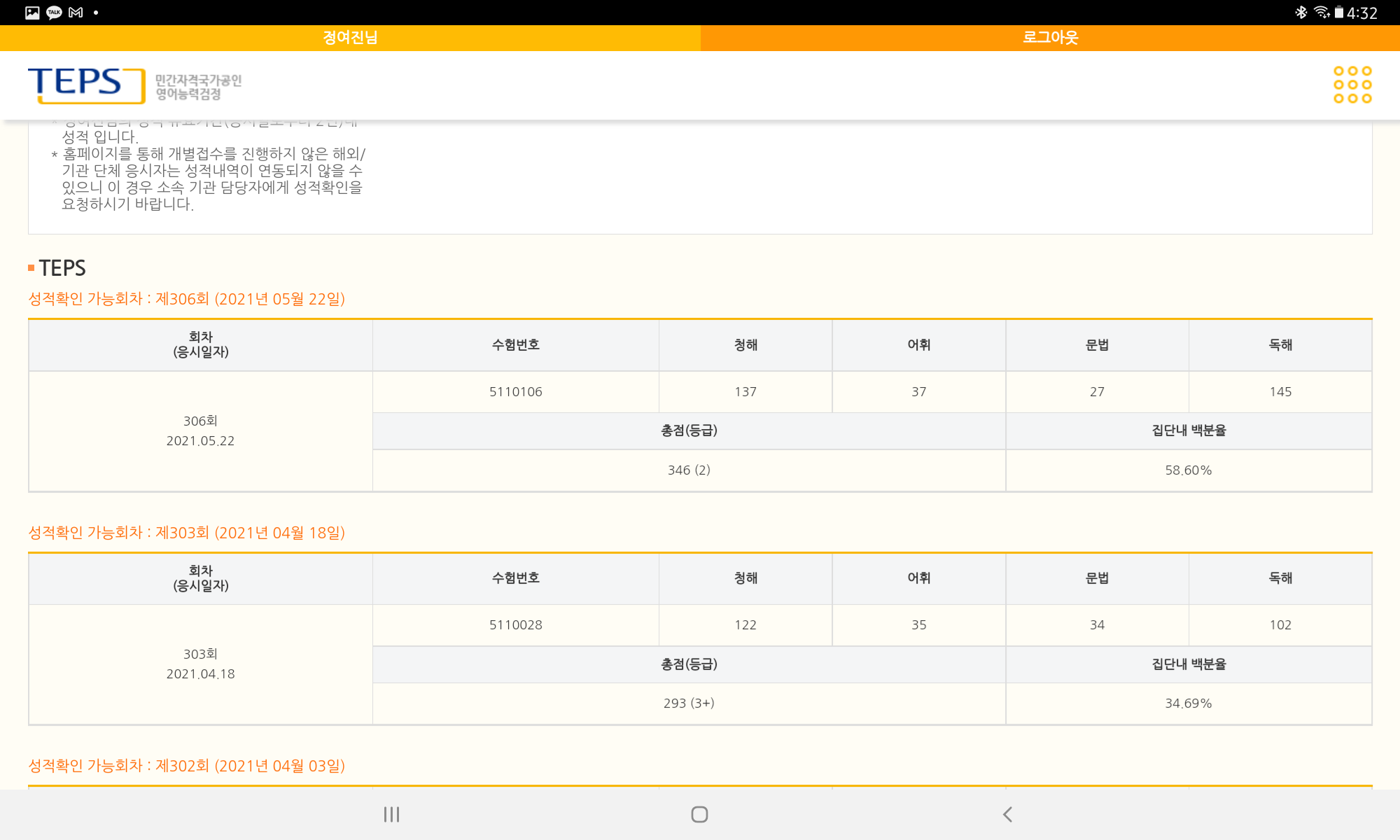Click the 로그아웃 logout tab
The height and width of the screenshot is (840, 1400).
coord(1050,38)
